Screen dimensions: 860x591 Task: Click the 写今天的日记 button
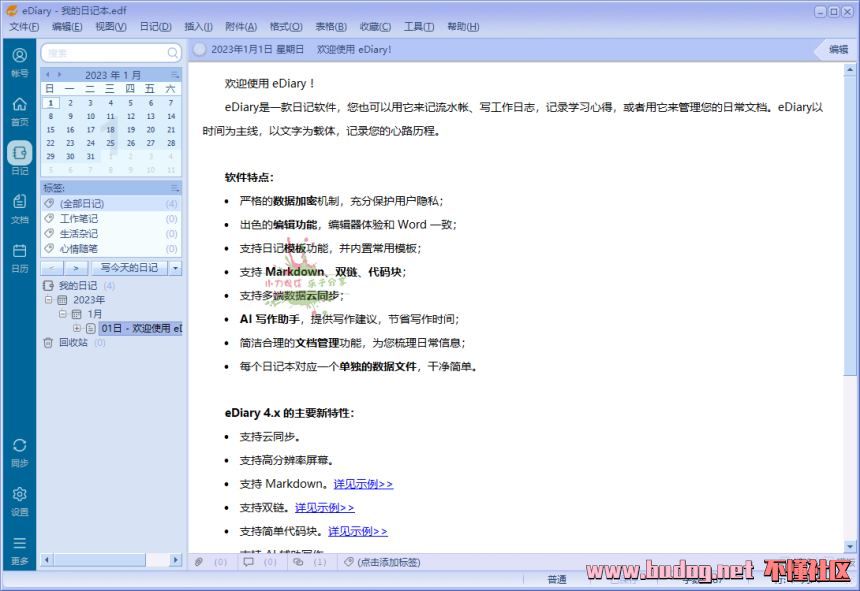[129, 268]
